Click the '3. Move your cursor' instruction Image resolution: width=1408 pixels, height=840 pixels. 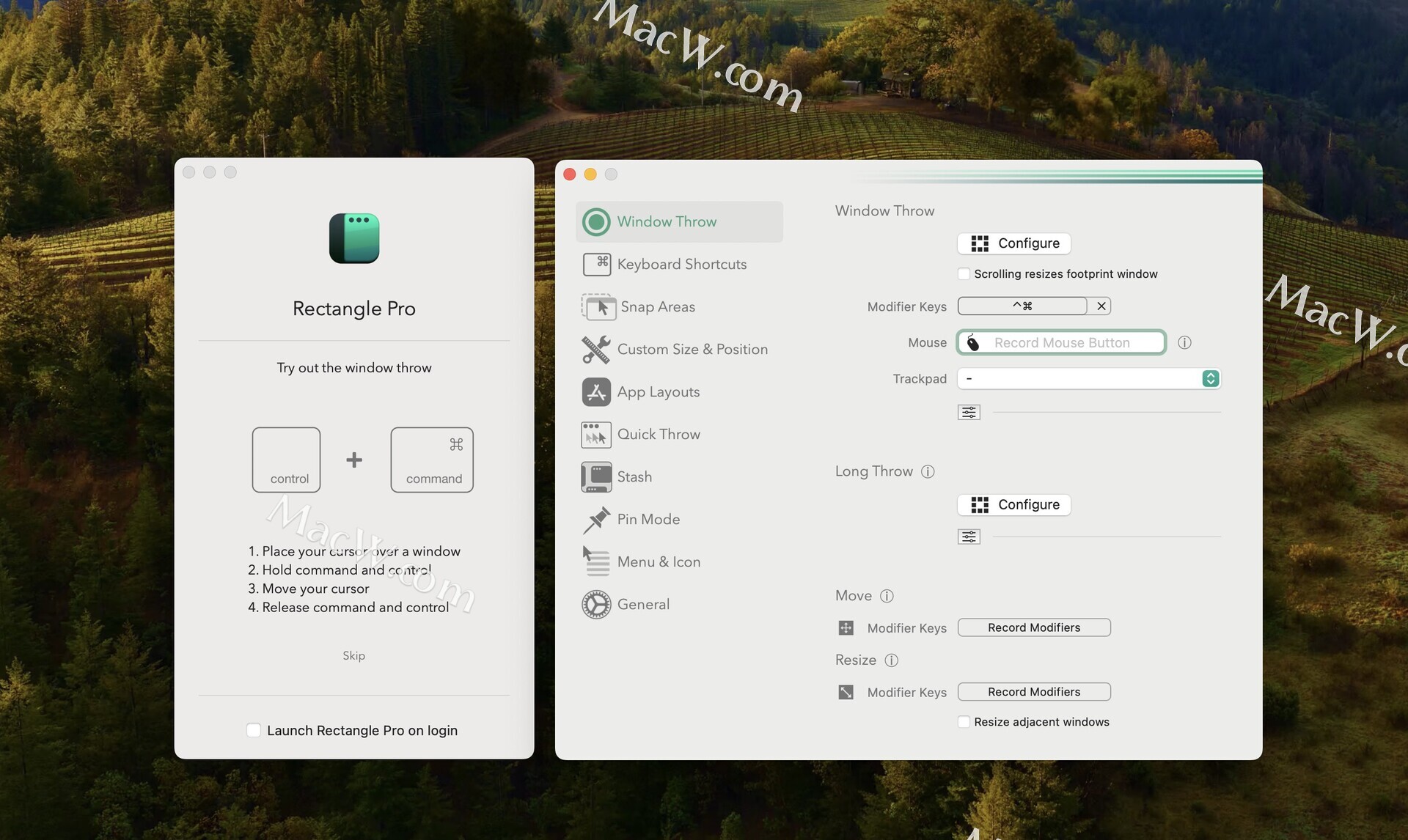309,589
